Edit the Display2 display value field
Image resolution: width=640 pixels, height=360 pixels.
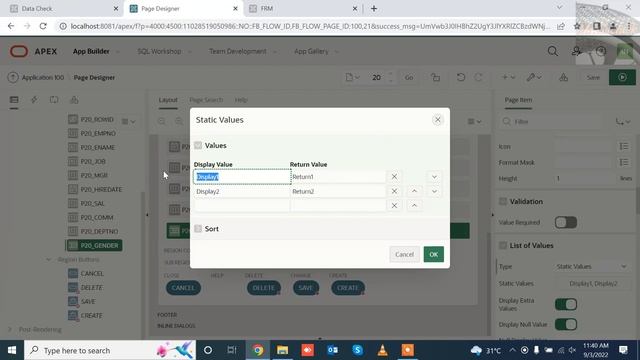pyautogui.click(x=242, y=191)
